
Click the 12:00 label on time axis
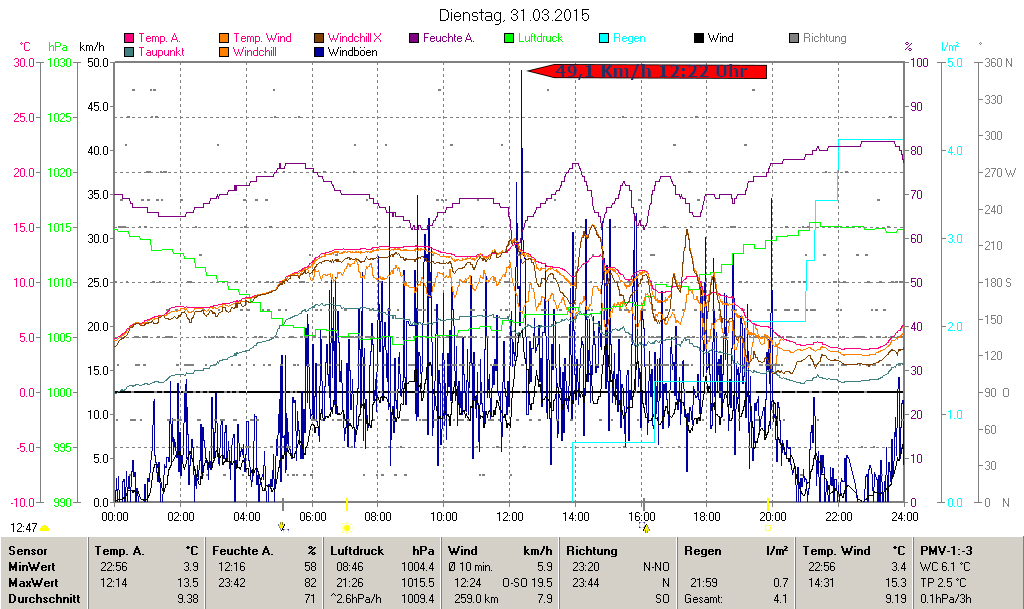(x=510, y=516)
